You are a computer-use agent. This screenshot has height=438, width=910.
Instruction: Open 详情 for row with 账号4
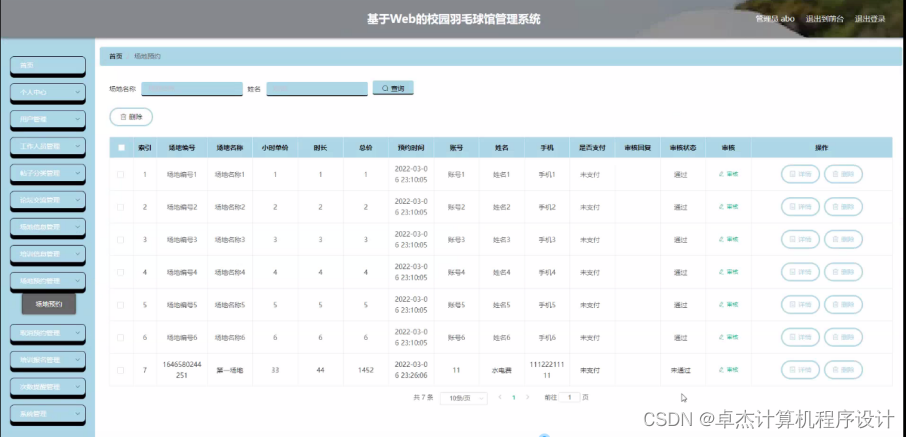[800, 272]
